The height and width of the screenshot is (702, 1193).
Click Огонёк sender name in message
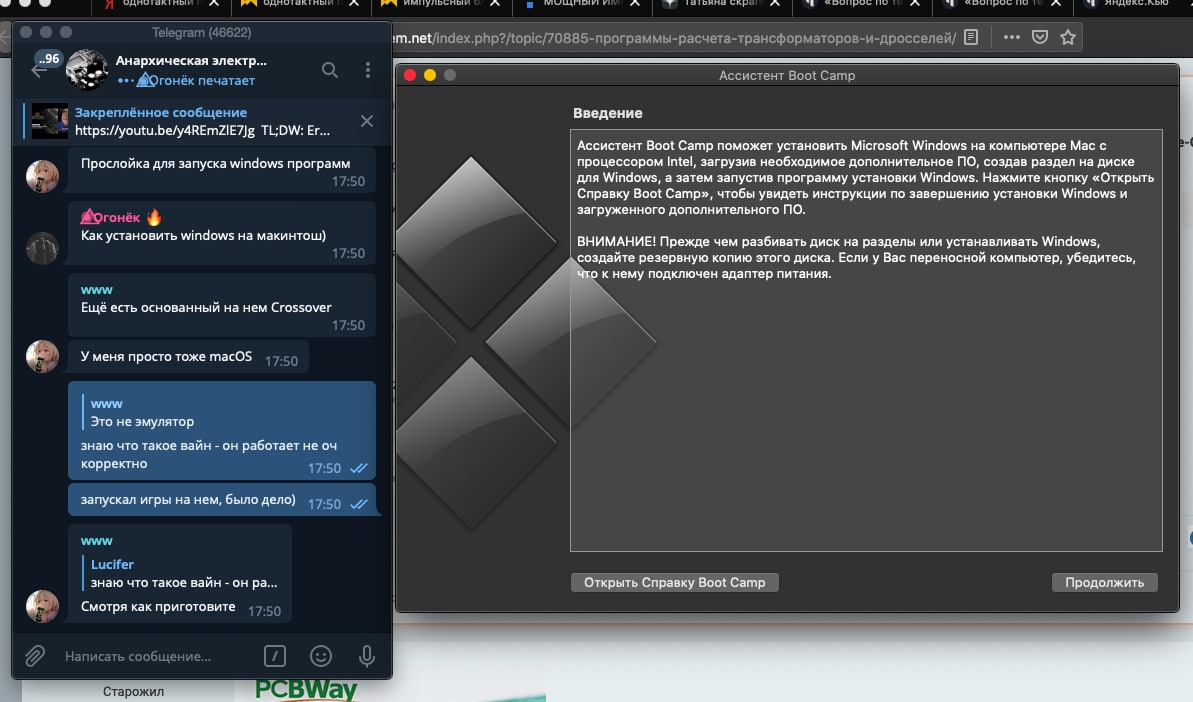point(111,218)
